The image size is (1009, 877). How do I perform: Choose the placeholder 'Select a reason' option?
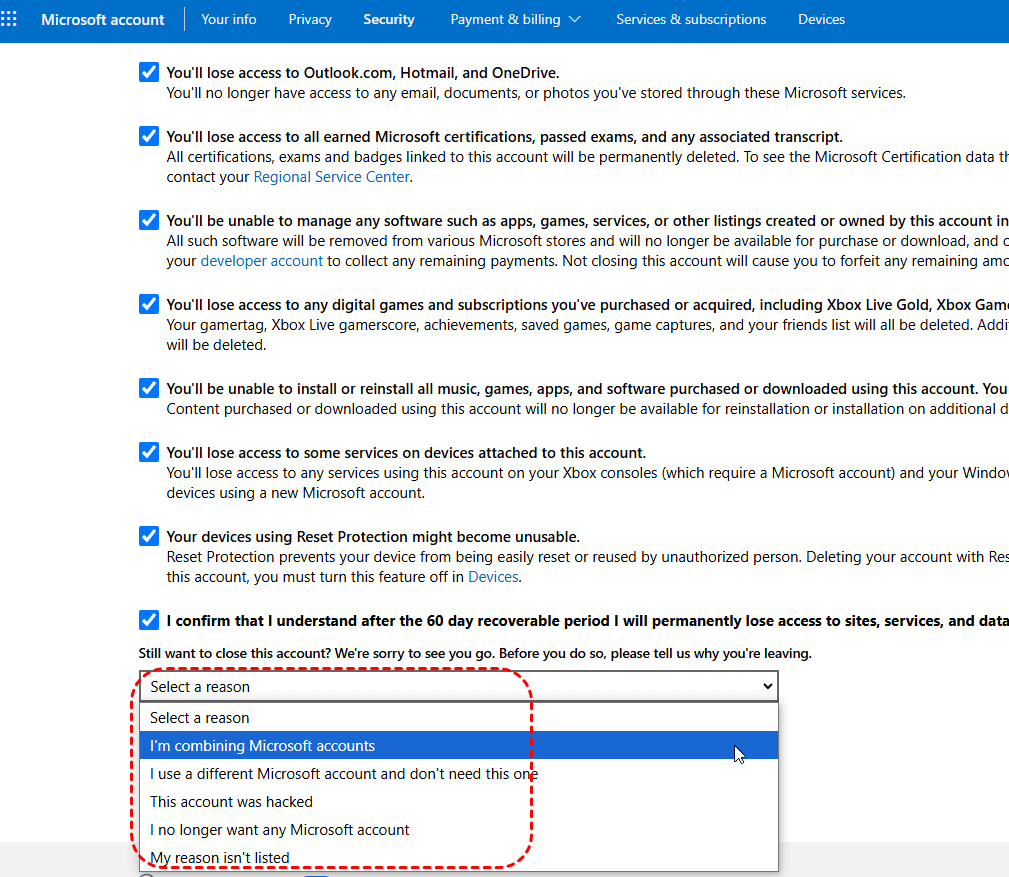[x=459, y=717]
